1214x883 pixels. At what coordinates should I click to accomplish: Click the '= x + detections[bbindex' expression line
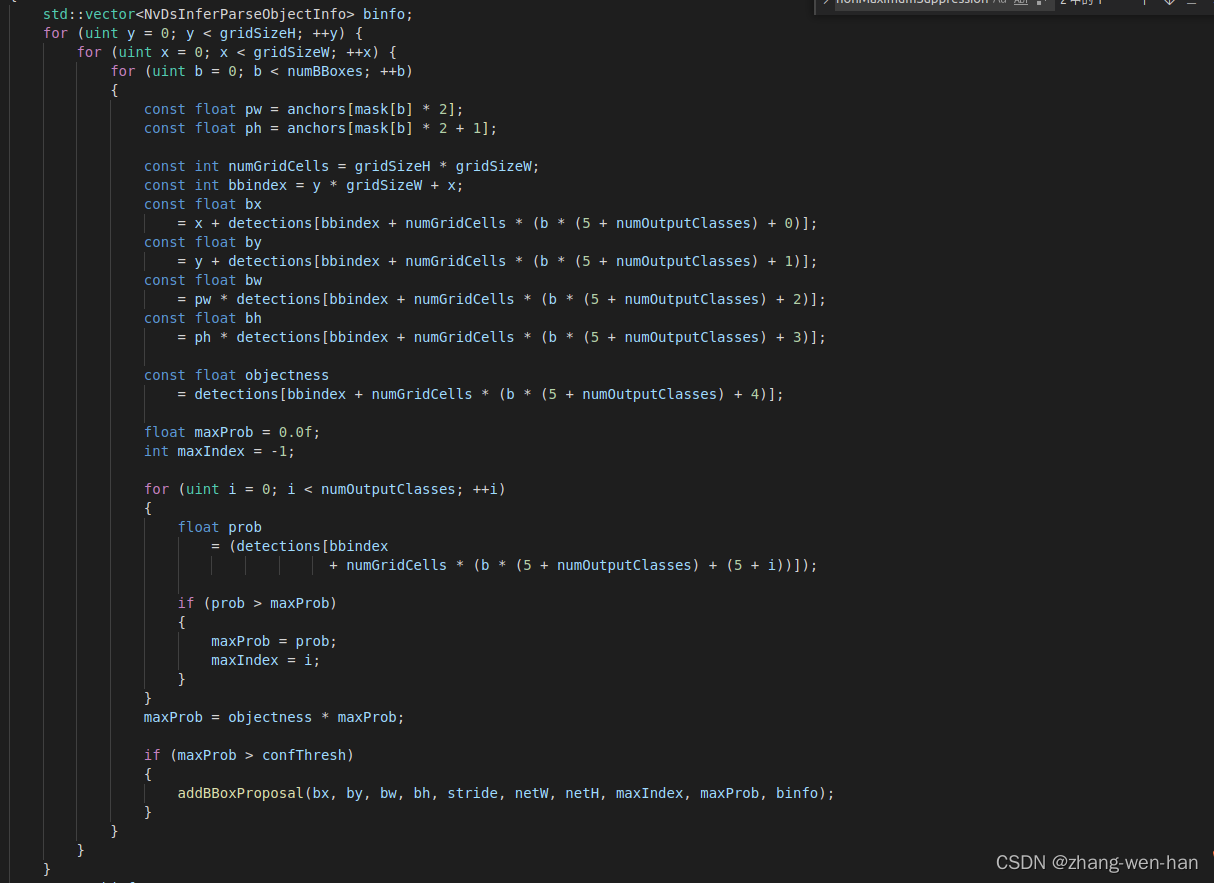click(498, 223)
